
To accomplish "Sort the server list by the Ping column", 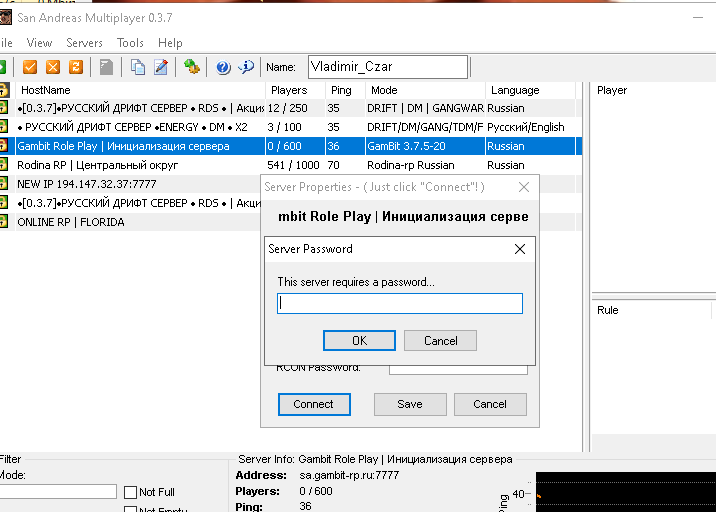I will 340,90.
